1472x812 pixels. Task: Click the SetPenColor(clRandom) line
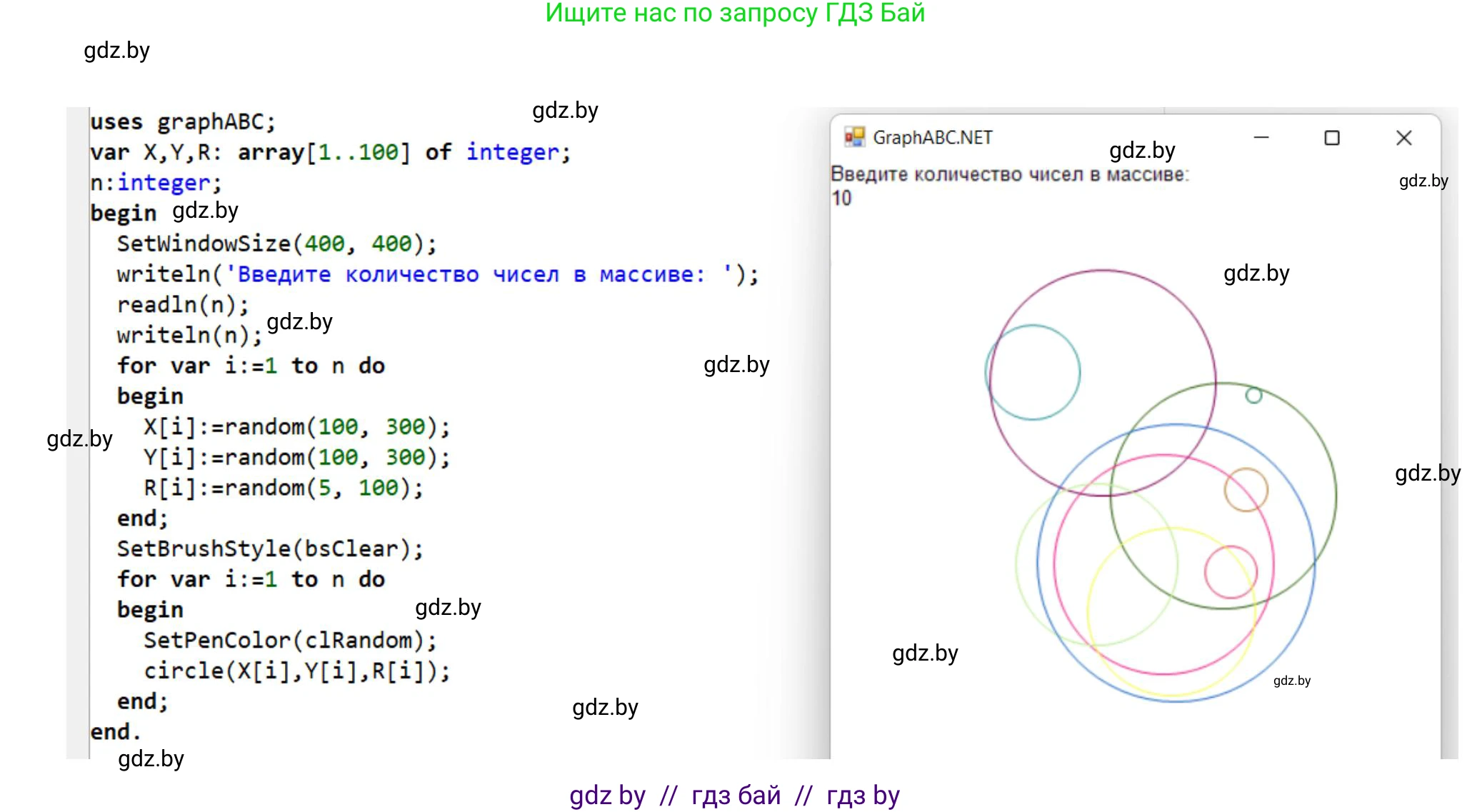point(290,640)
